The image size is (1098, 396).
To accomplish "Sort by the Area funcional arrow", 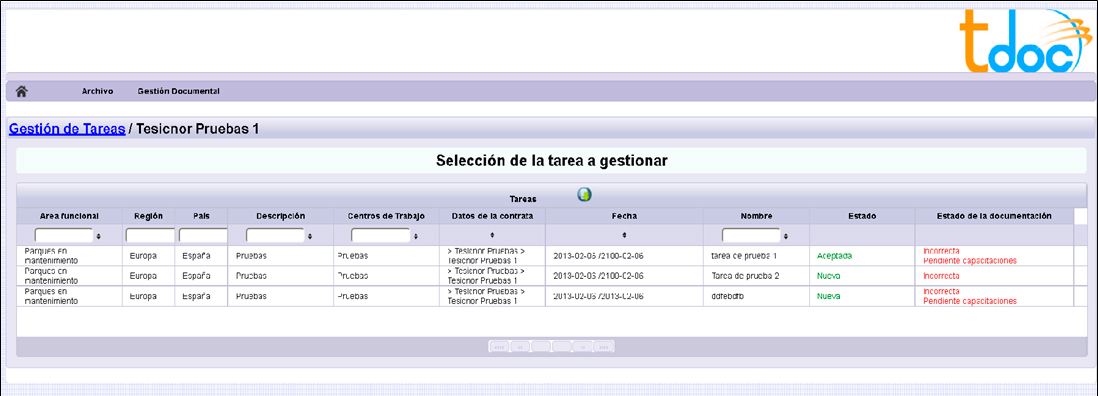I will (99, 236).
